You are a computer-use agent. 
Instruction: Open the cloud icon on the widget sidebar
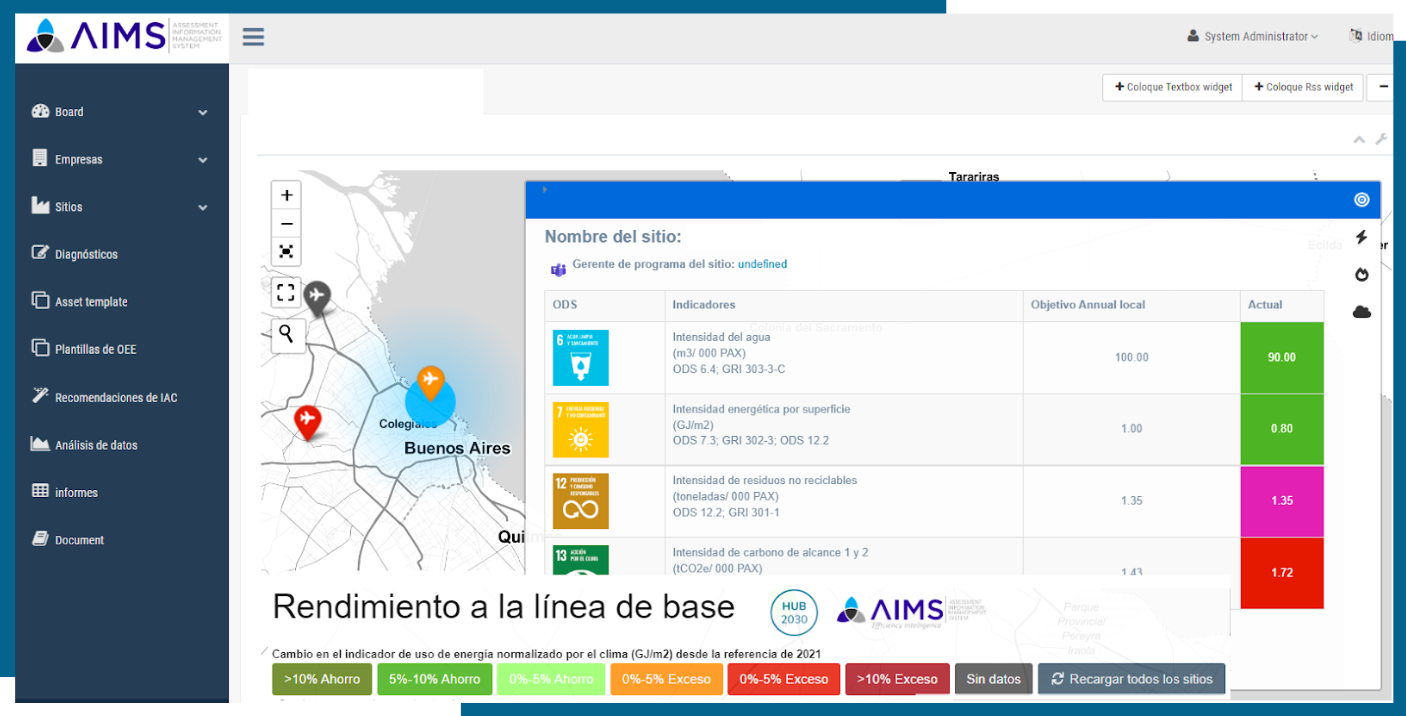tap(1361, 311)
